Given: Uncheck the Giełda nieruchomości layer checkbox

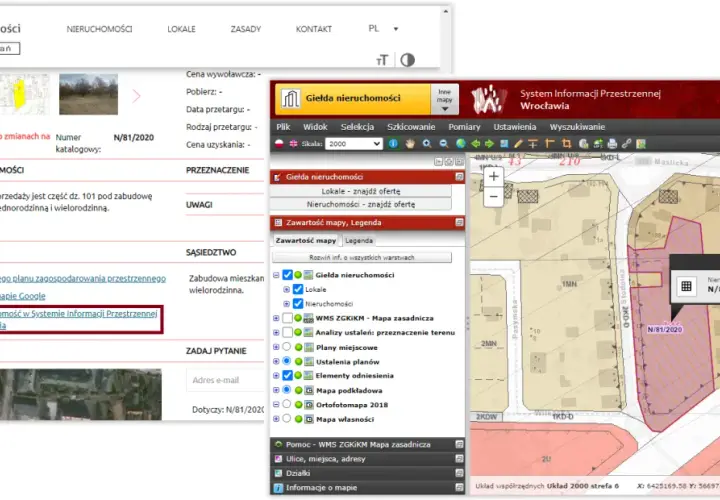Looking at the screenshot, I should click(287, 275).
